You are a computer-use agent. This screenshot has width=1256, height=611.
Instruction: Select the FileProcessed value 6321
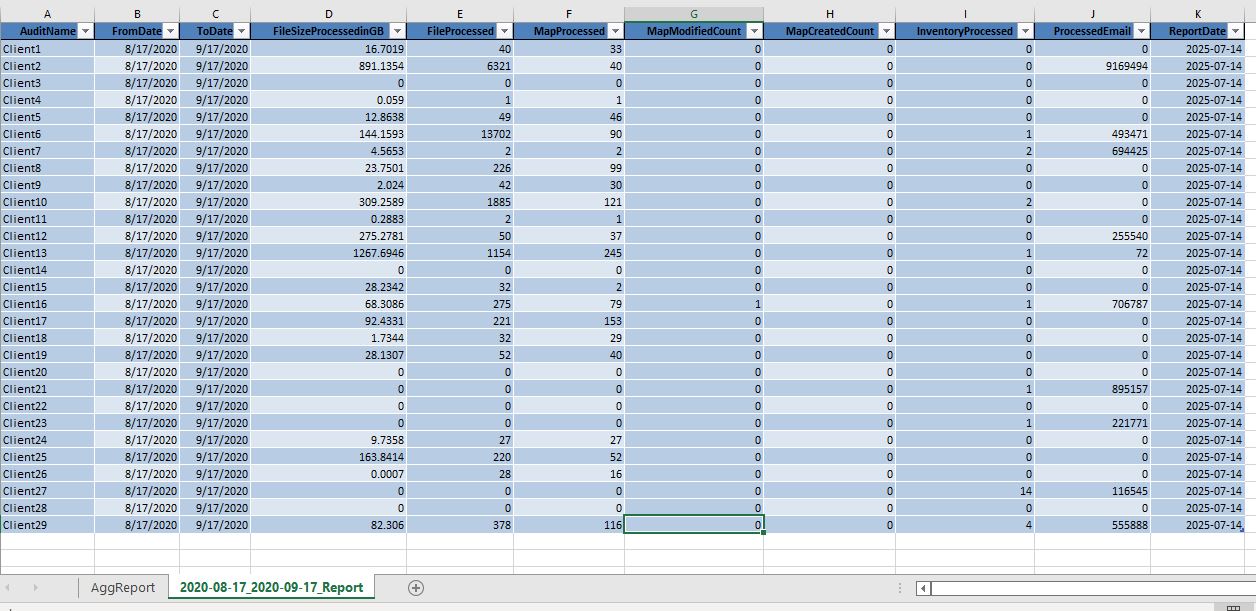pos(460,66)
